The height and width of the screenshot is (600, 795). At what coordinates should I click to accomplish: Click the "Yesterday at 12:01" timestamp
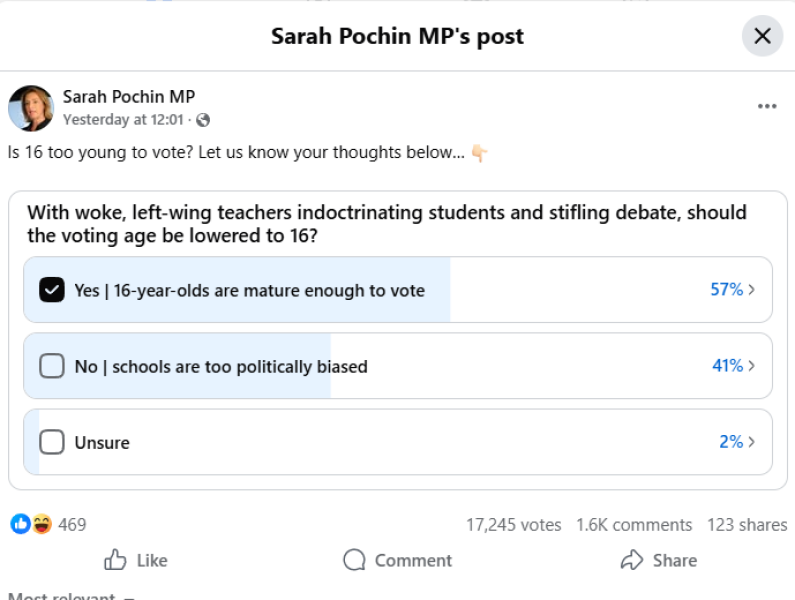[x=123, y=120]
